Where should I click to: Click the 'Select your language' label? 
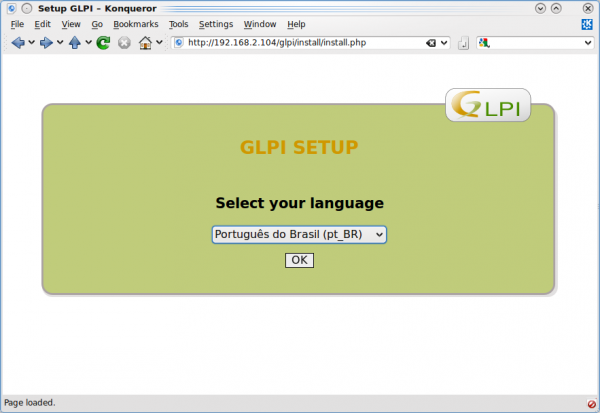pos(299,203)
